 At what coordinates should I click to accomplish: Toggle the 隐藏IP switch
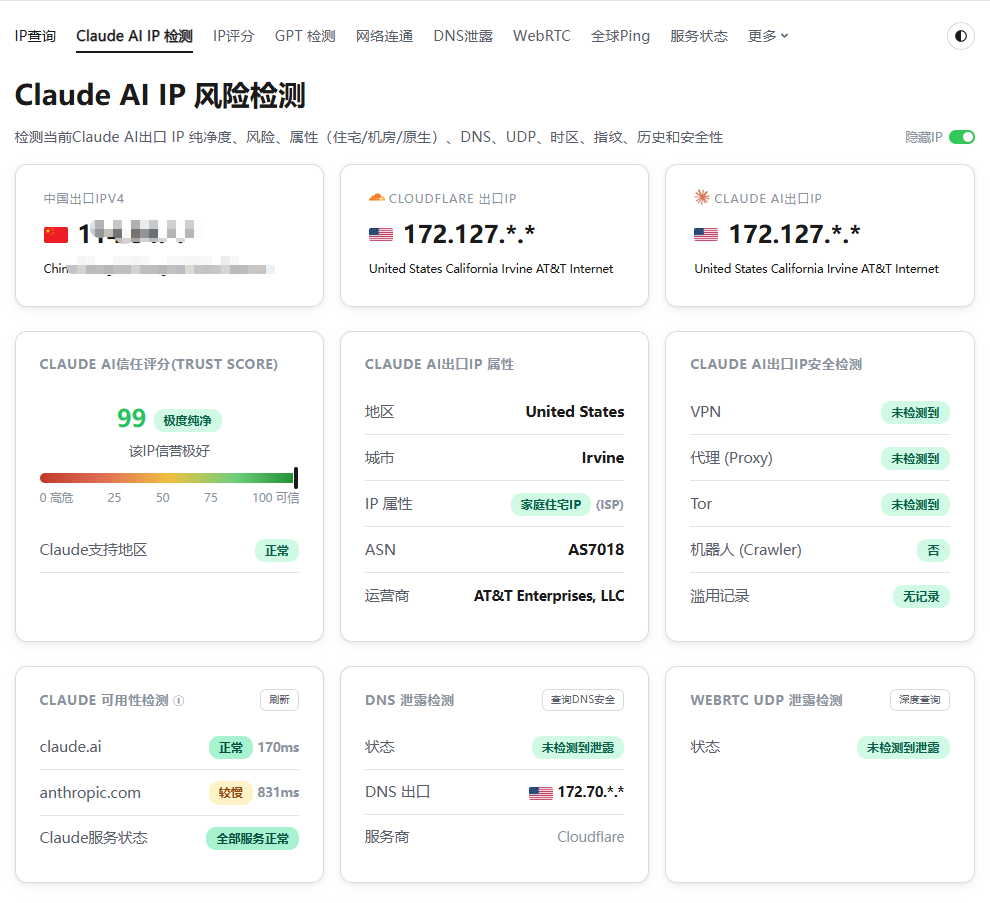(x=962, y=137)
